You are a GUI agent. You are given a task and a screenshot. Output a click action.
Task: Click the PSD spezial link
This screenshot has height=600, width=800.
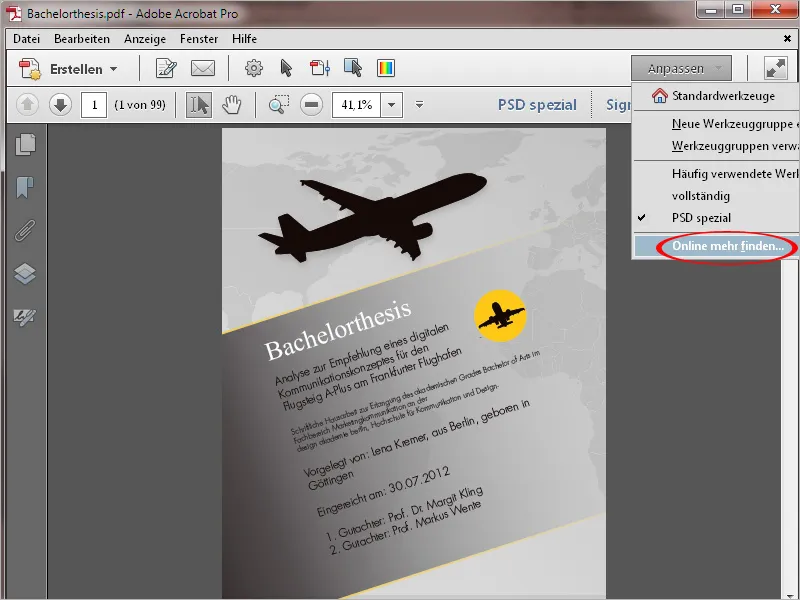click(x=537, y=103)
